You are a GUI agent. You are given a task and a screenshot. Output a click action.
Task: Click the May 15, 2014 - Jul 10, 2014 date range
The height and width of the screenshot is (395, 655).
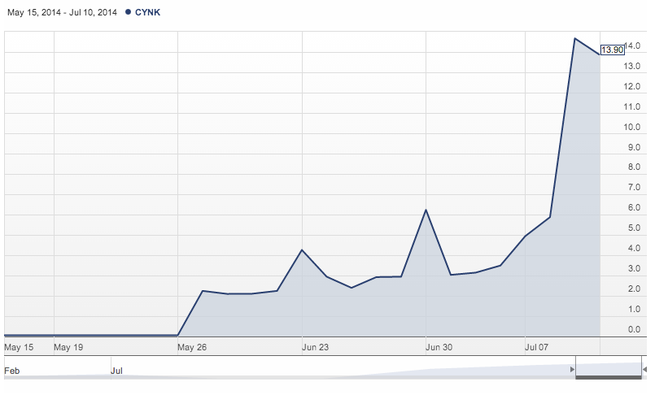point(62,13)
